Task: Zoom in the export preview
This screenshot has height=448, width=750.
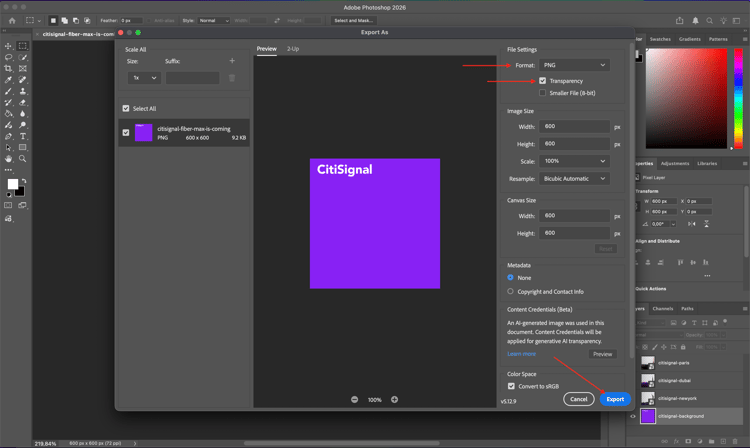Action: [x=394, y=399]
